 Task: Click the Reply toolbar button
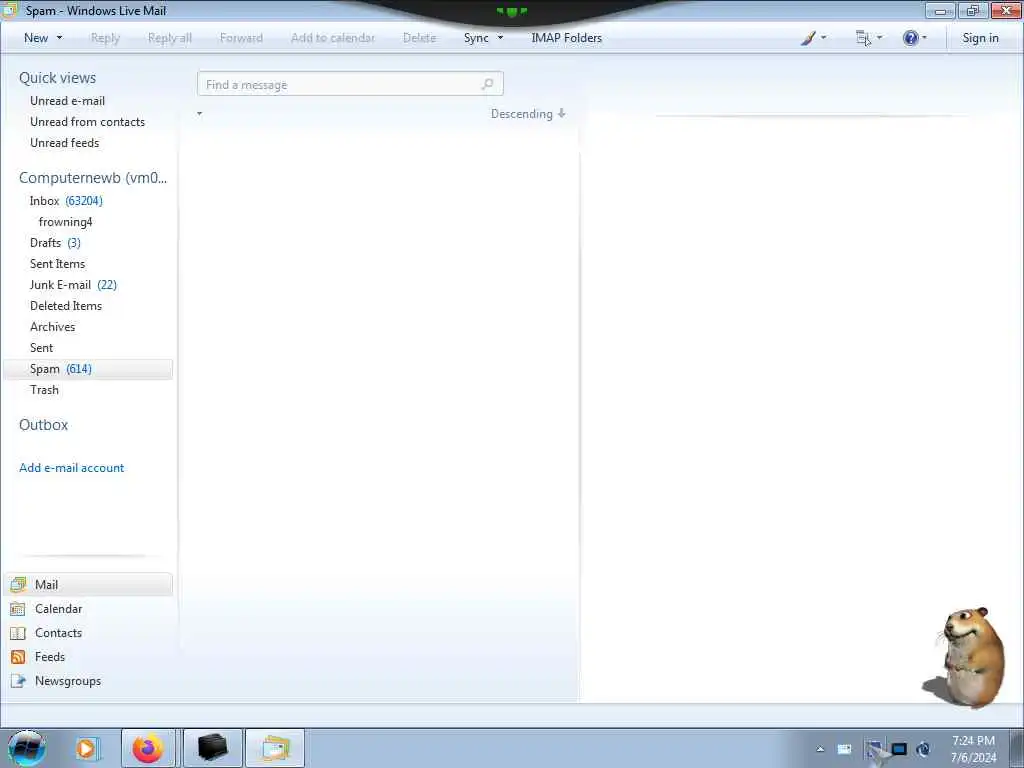[x=105, y=38]
